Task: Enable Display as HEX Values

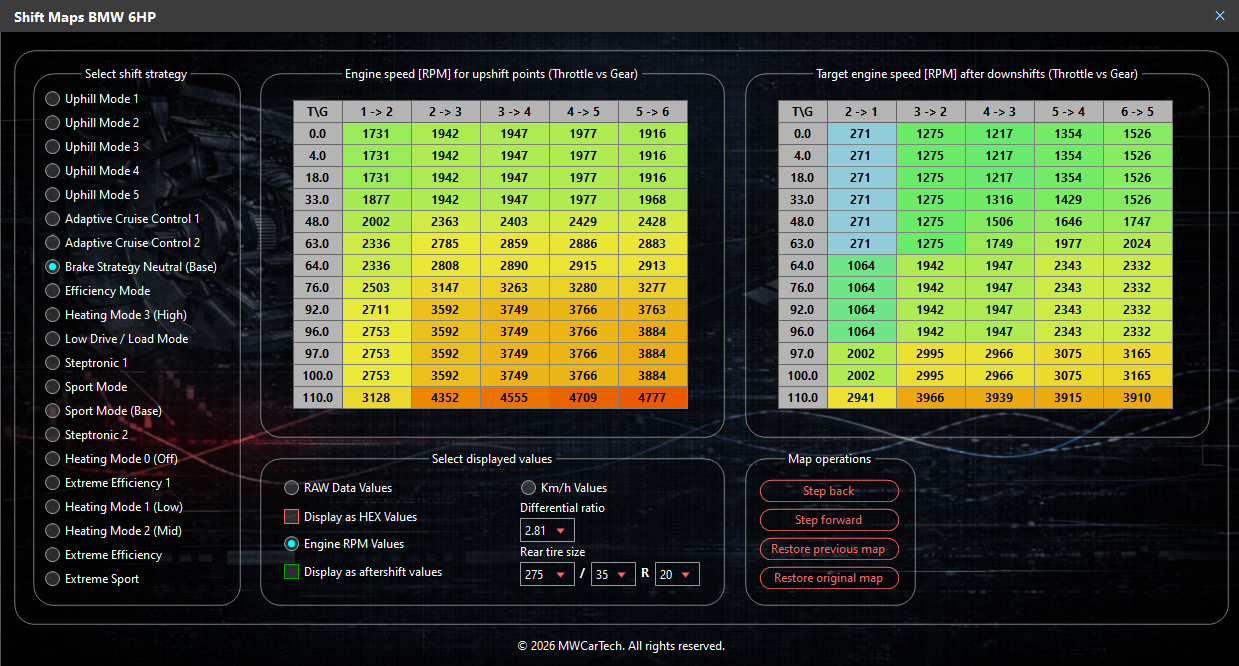Action: coord(291,516)
